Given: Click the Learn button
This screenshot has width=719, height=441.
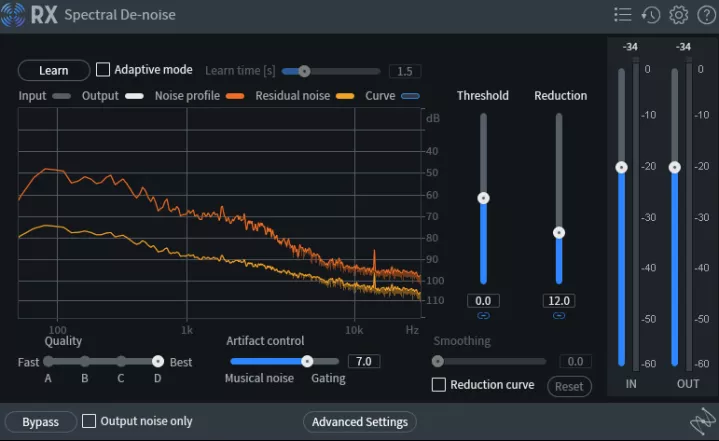Looking at the screenshot, I should coord(54,71).
